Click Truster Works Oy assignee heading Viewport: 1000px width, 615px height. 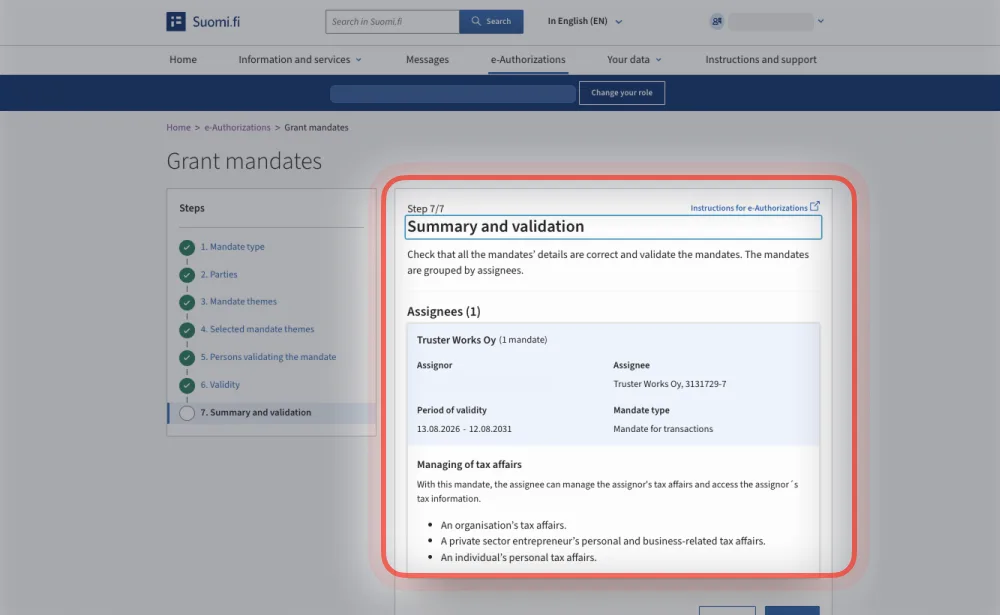[x=456, y=340]
